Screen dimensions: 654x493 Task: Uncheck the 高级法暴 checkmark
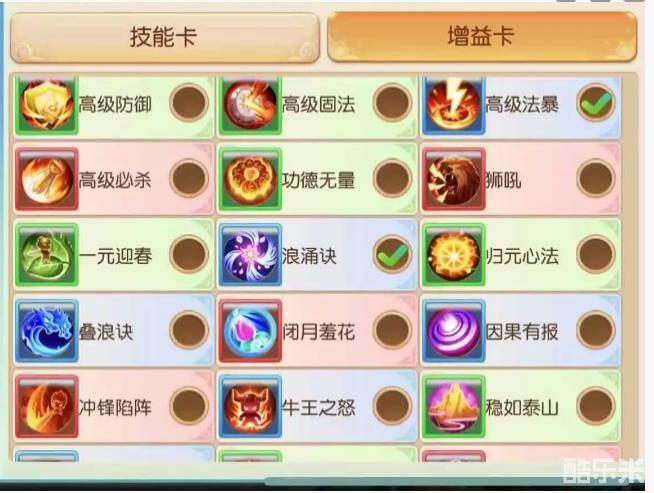coord(596,103)
